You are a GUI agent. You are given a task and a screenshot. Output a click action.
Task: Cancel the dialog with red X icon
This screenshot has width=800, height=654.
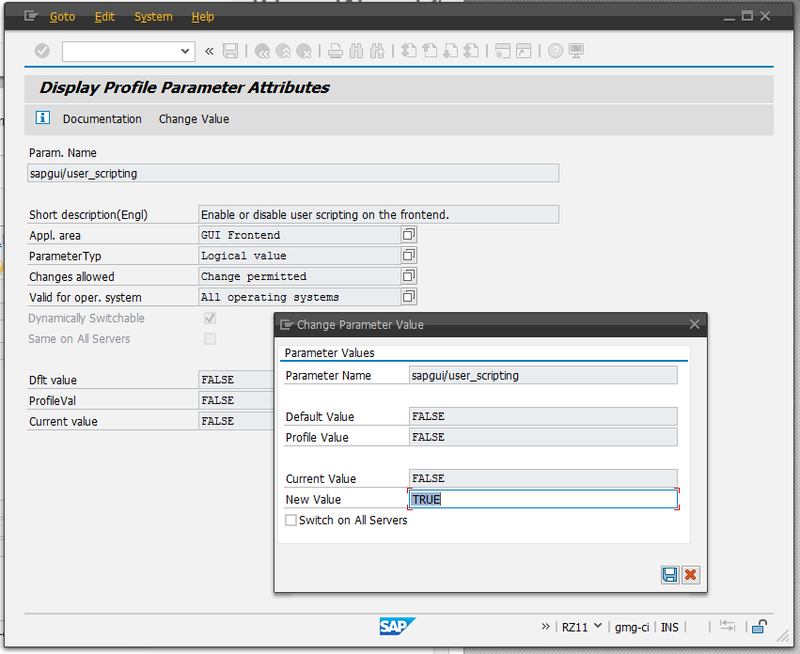pyautogui.click(x=691, y=575)
